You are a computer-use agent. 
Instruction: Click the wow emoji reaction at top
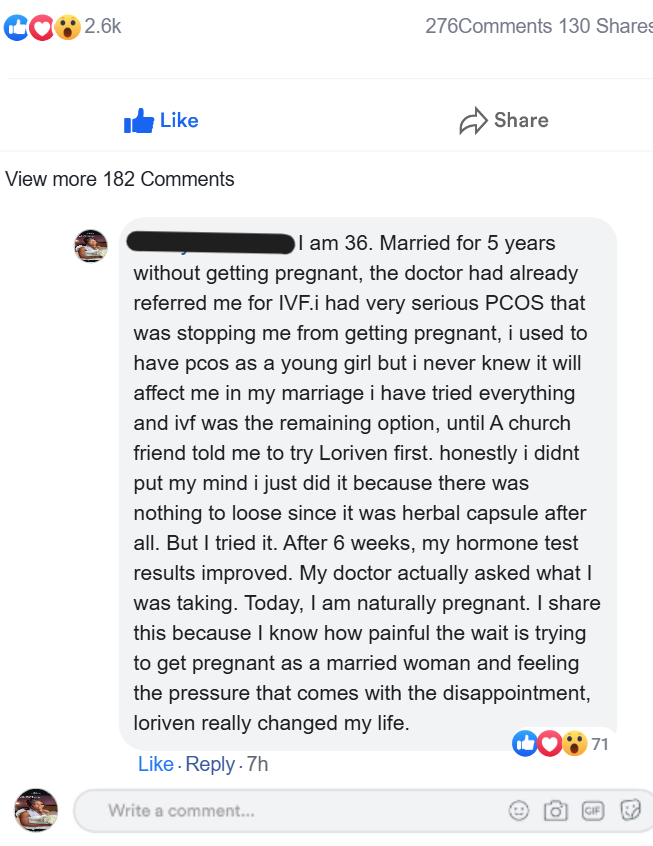tap(67, 27)
